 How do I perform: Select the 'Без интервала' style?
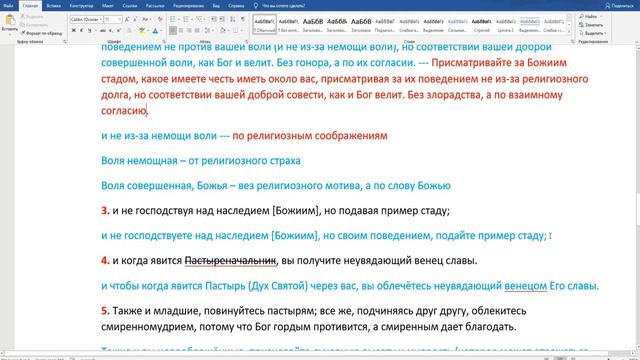click(x=289, y=24)
